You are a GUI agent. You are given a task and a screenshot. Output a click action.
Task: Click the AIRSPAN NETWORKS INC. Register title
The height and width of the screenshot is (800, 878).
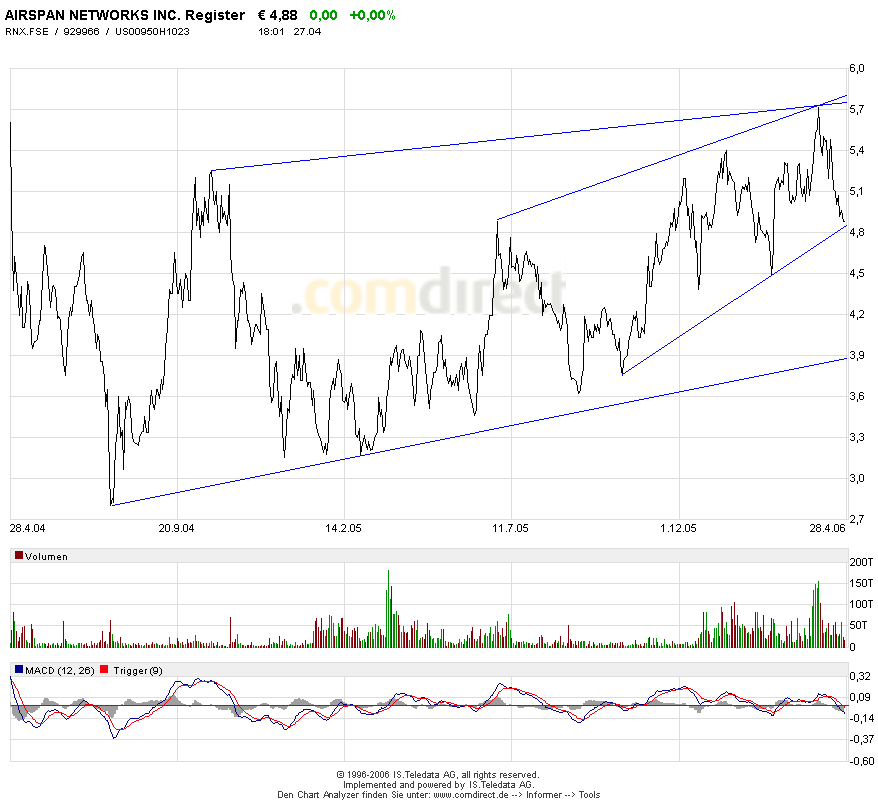(125, 15)
